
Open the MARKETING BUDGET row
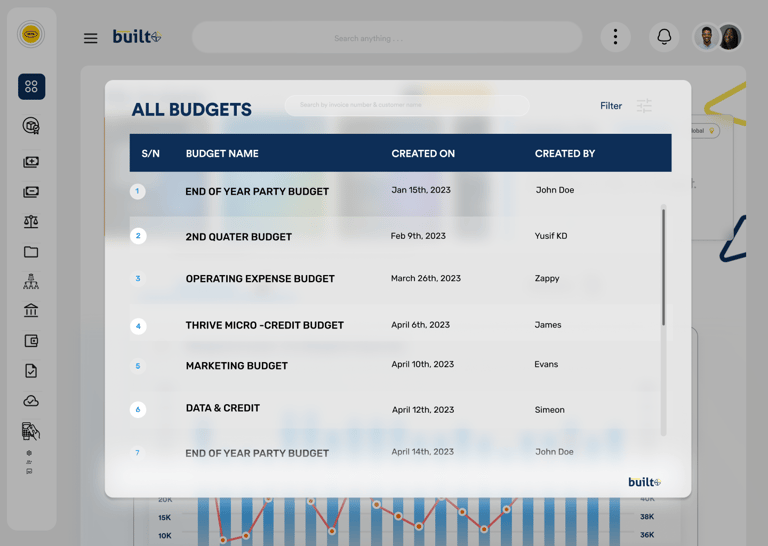click(x=237, y=366)
